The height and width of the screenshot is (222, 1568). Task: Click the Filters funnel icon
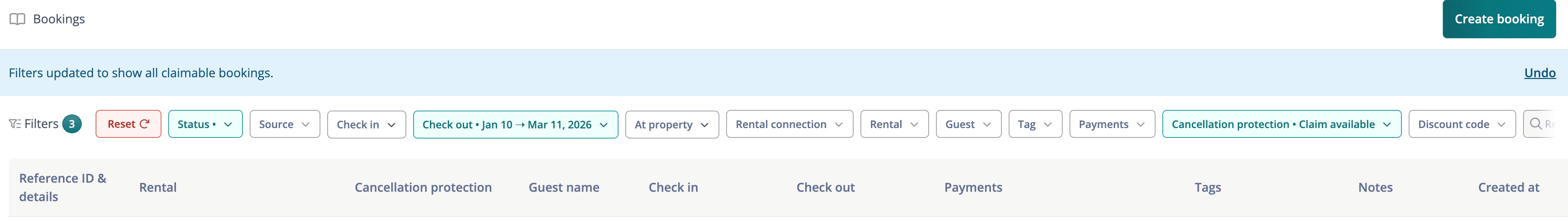[15, 124]
